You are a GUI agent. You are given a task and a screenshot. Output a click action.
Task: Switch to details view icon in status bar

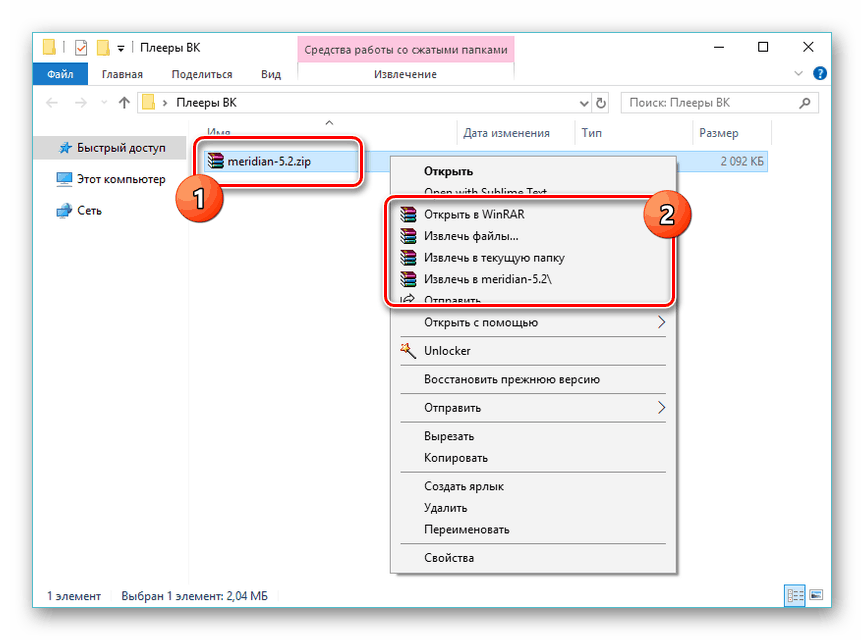[795, 595]
